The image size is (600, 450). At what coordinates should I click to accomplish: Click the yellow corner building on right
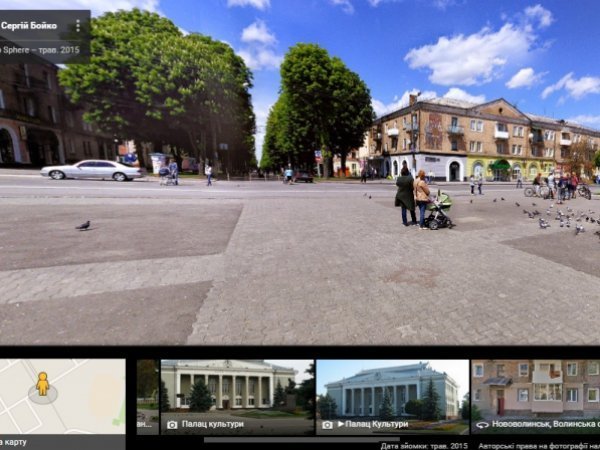coord(450,137)
